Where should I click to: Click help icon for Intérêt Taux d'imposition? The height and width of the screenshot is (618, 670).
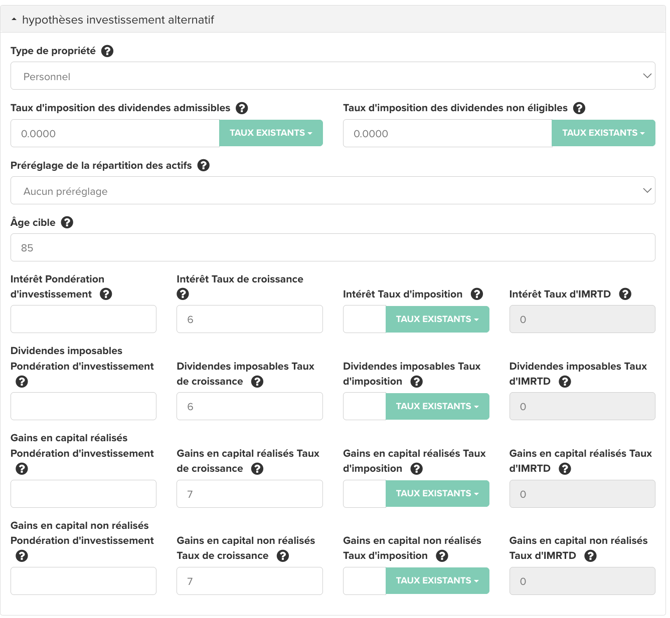point(477,294)
